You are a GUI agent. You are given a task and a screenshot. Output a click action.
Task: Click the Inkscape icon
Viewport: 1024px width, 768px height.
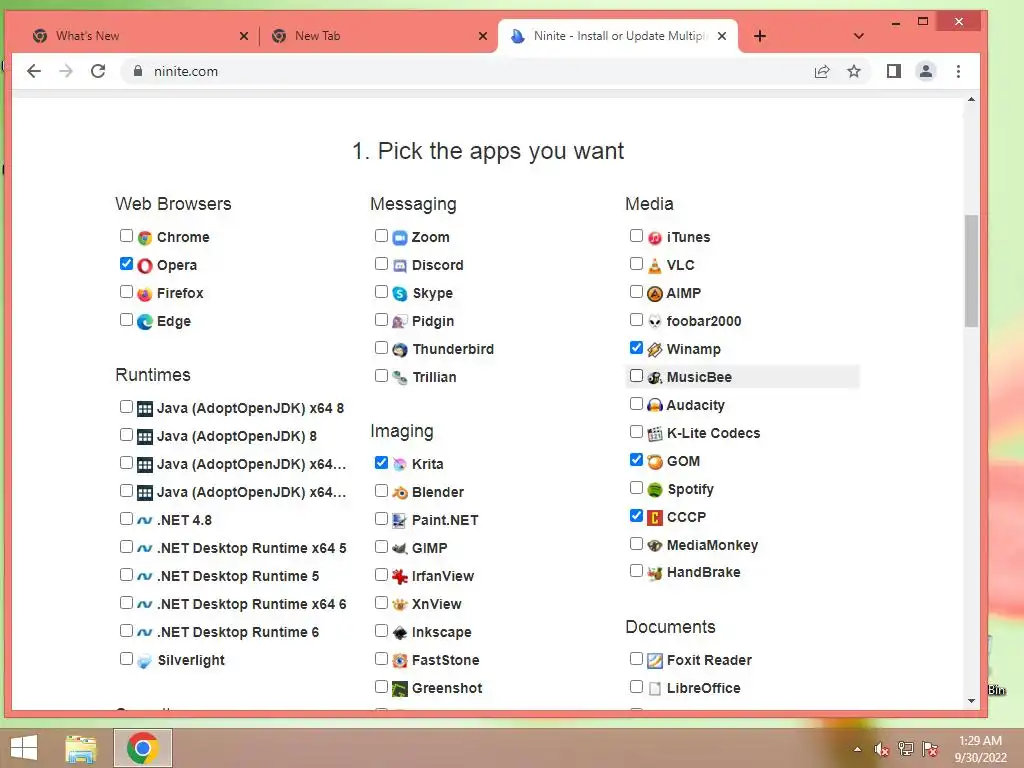click(x=400, y=633)
